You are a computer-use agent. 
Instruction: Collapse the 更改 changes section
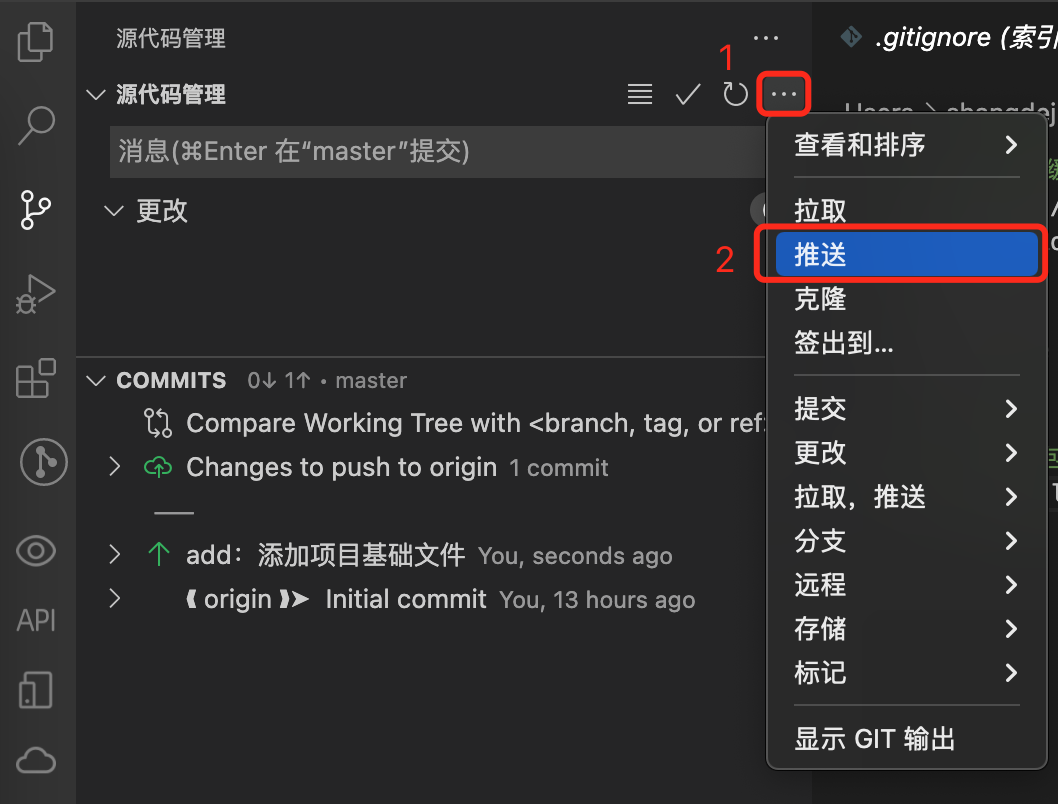click(x=114, y=211)
